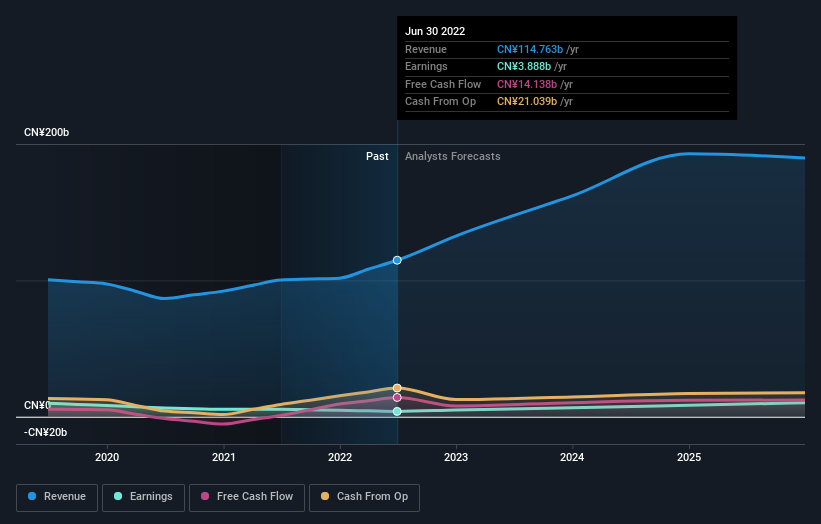This screenshot has width=821, height=524.
Task: Click the 2020 x-axis label
Action: click(x=107, y=457)
